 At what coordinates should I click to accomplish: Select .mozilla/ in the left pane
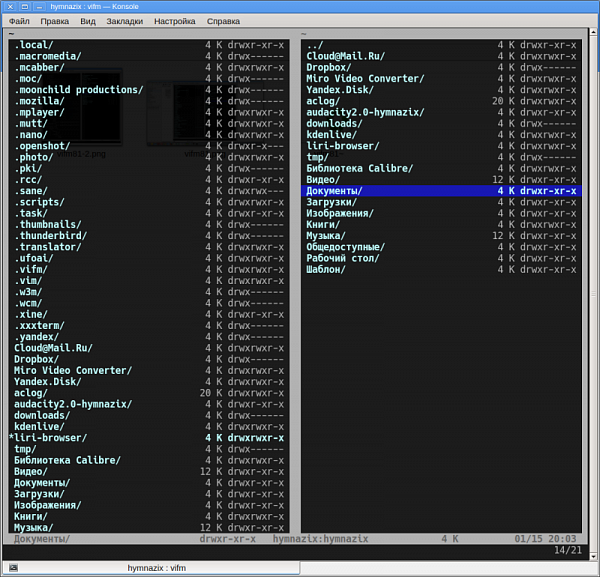coord(149,101)
